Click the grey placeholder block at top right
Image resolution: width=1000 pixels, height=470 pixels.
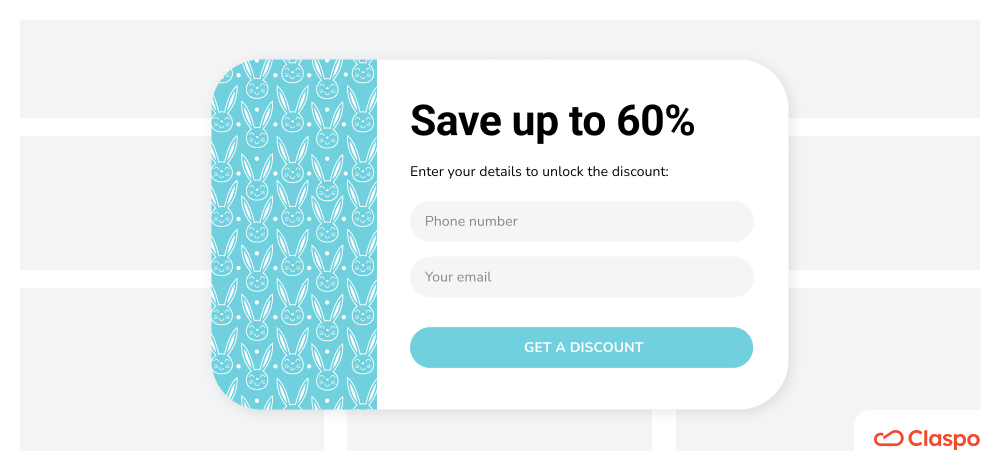pyautogui.click(x=884, y=69)
